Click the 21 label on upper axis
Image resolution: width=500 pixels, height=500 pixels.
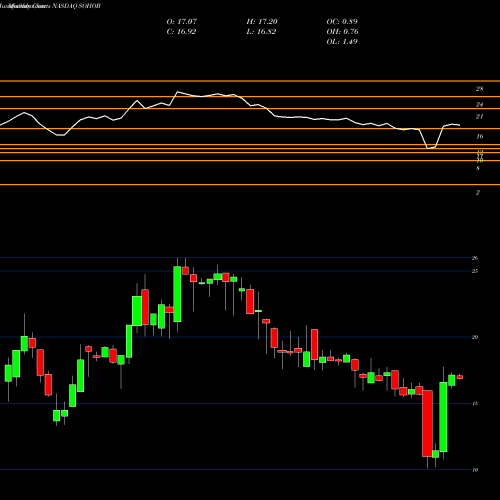pos(479,117)
